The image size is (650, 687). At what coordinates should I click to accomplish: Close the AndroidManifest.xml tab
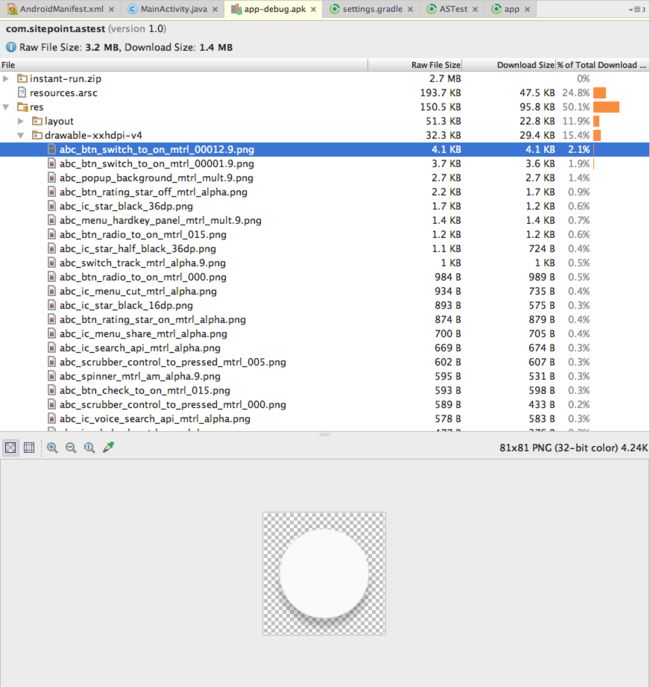112,9
